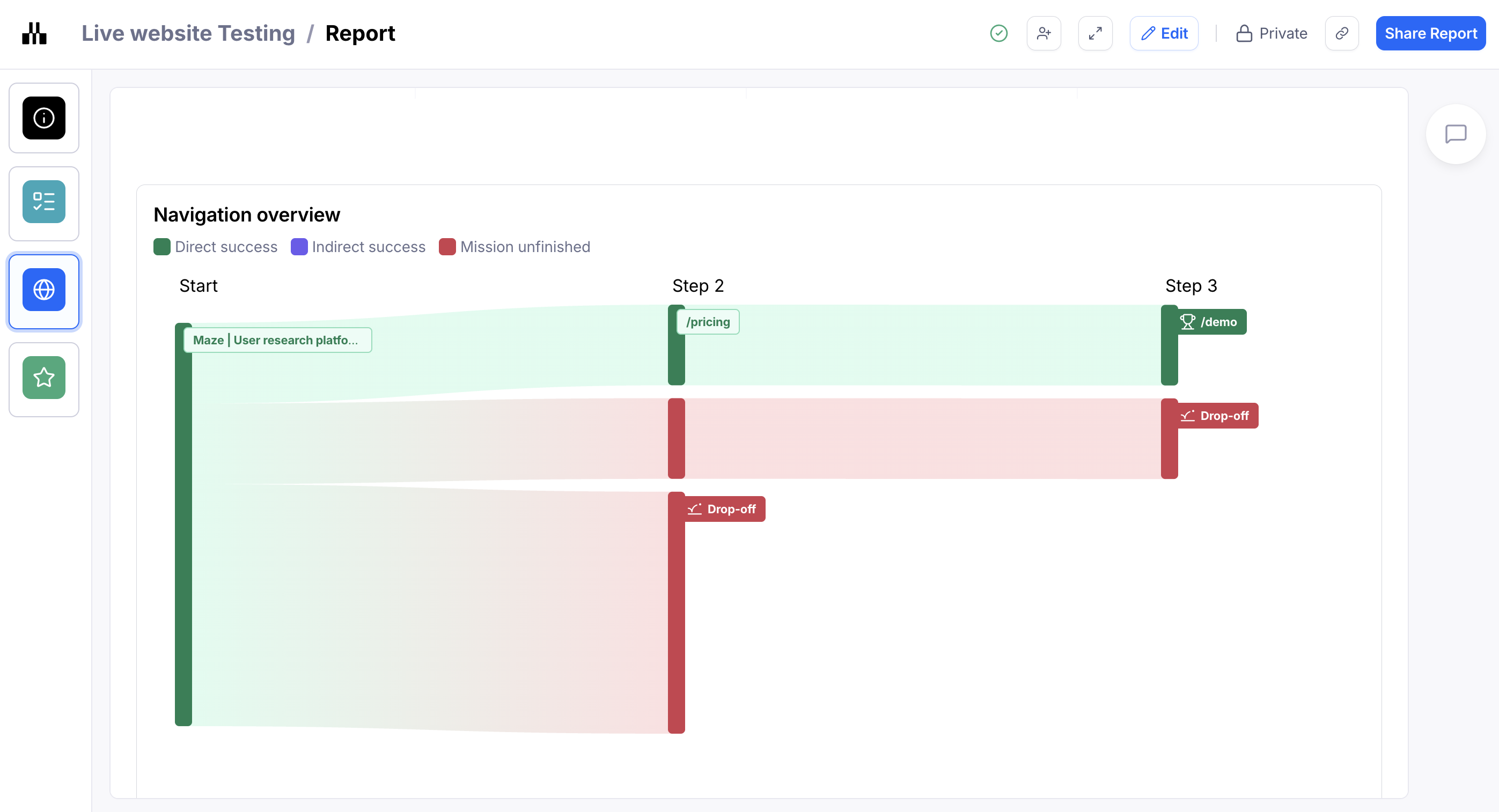Click the invite collaborator icon
Image resolution: width=1499 pixels, height=812 pixels.
point(1044,33)
